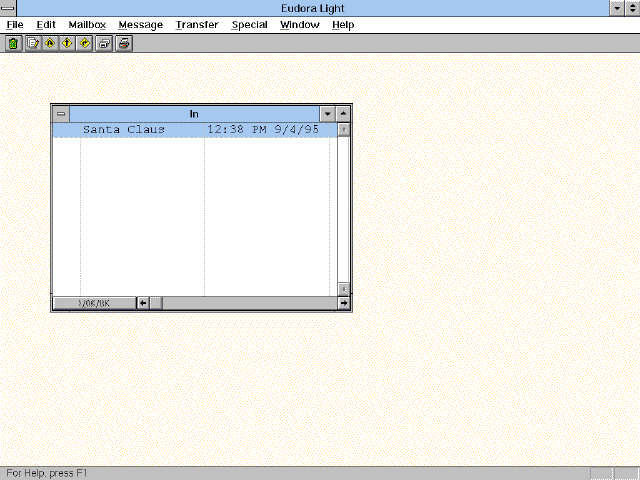Click the horizontal scrollbar thumb
Screen dimensions: 640x480
[x=156, y=303]
